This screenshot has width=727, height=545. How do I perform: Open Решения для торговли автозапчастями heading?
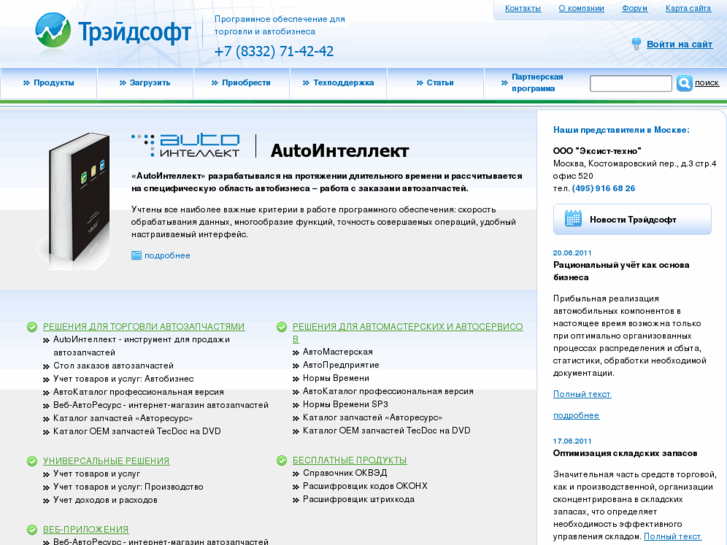click(144, 327)
